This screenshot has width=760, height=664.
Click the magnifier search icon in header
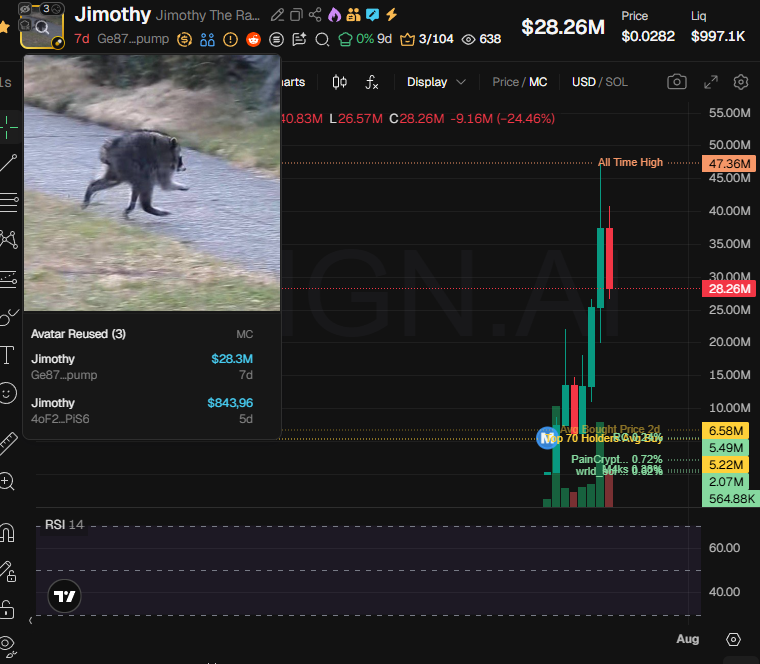pos(322,39)
